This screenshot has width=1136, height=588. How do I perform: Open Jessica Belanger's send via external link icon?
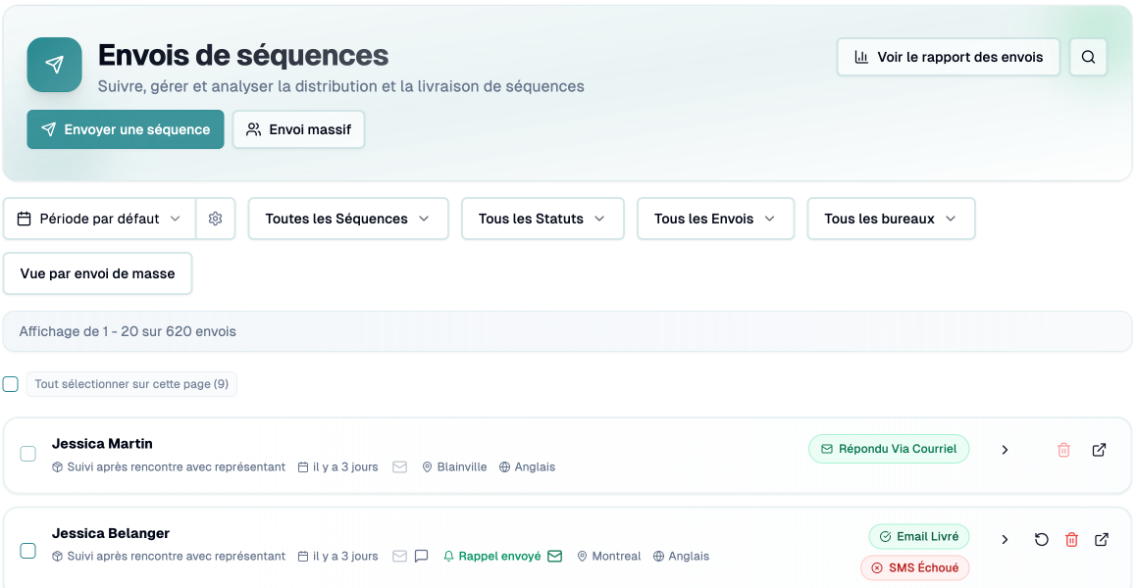click(x=1101, y=539)
